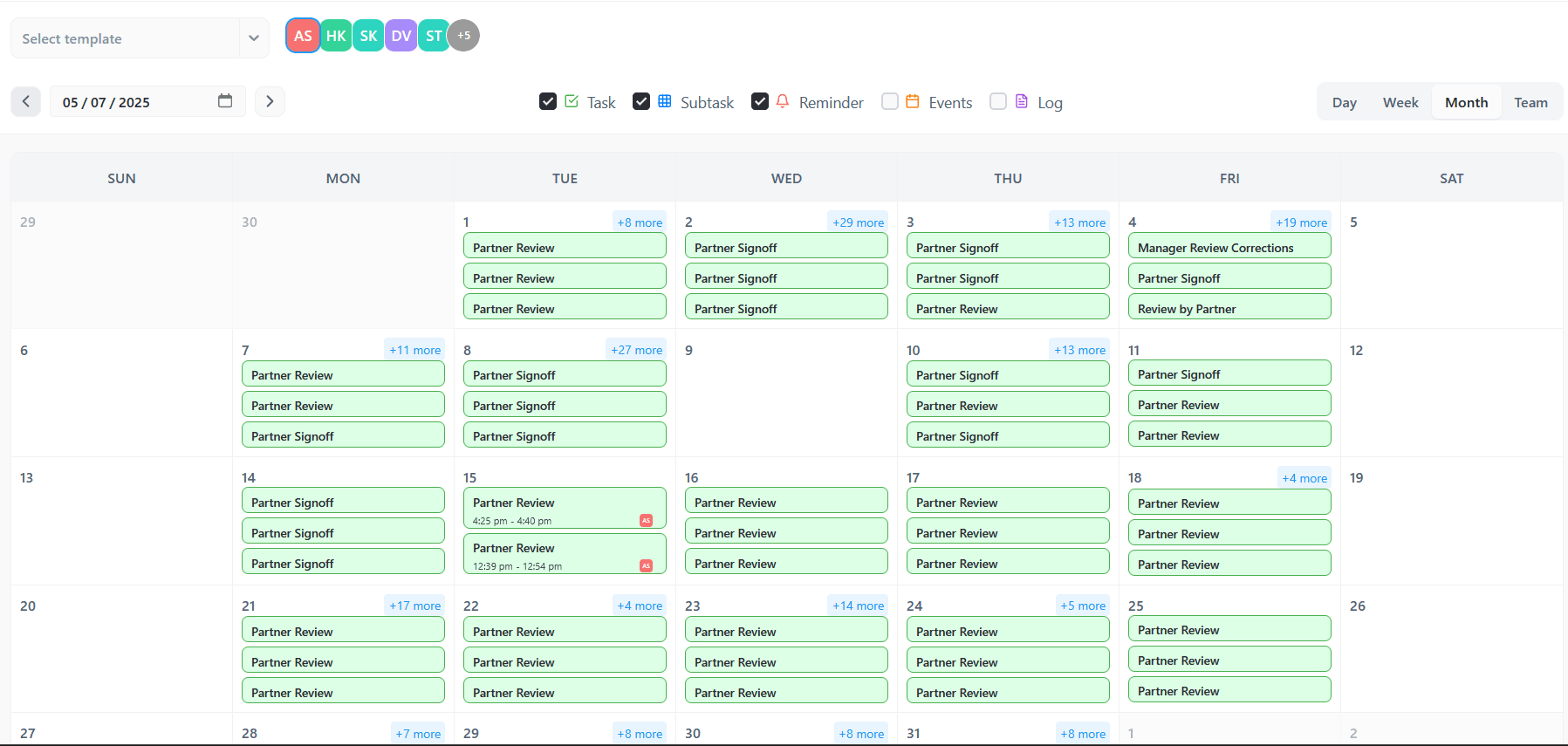
Task: Open the +5 more users badge
Action: click(463, 36)
